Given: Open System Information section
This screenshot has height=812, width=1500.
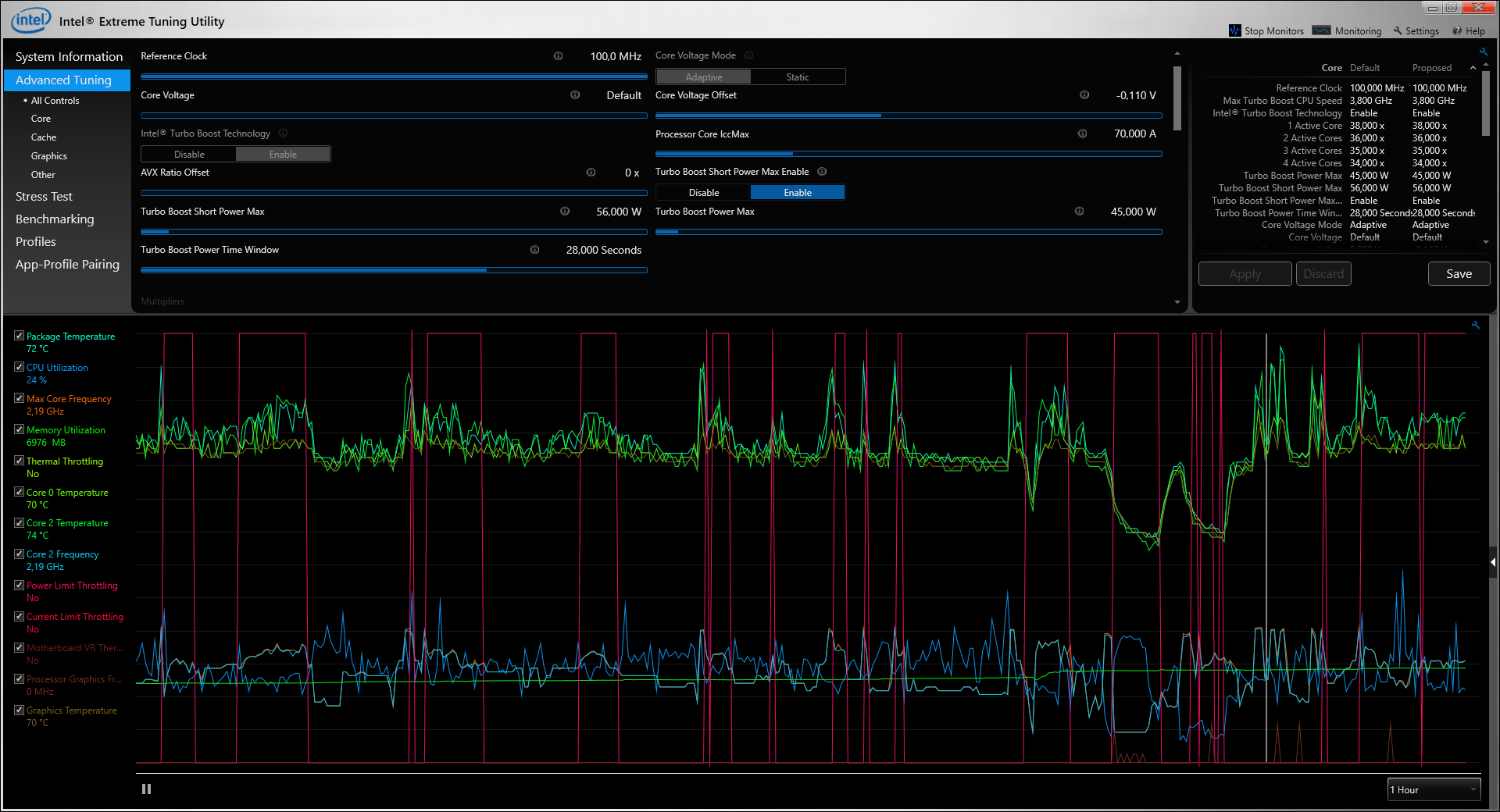Looking at the screenshot, I should (69, 57).
